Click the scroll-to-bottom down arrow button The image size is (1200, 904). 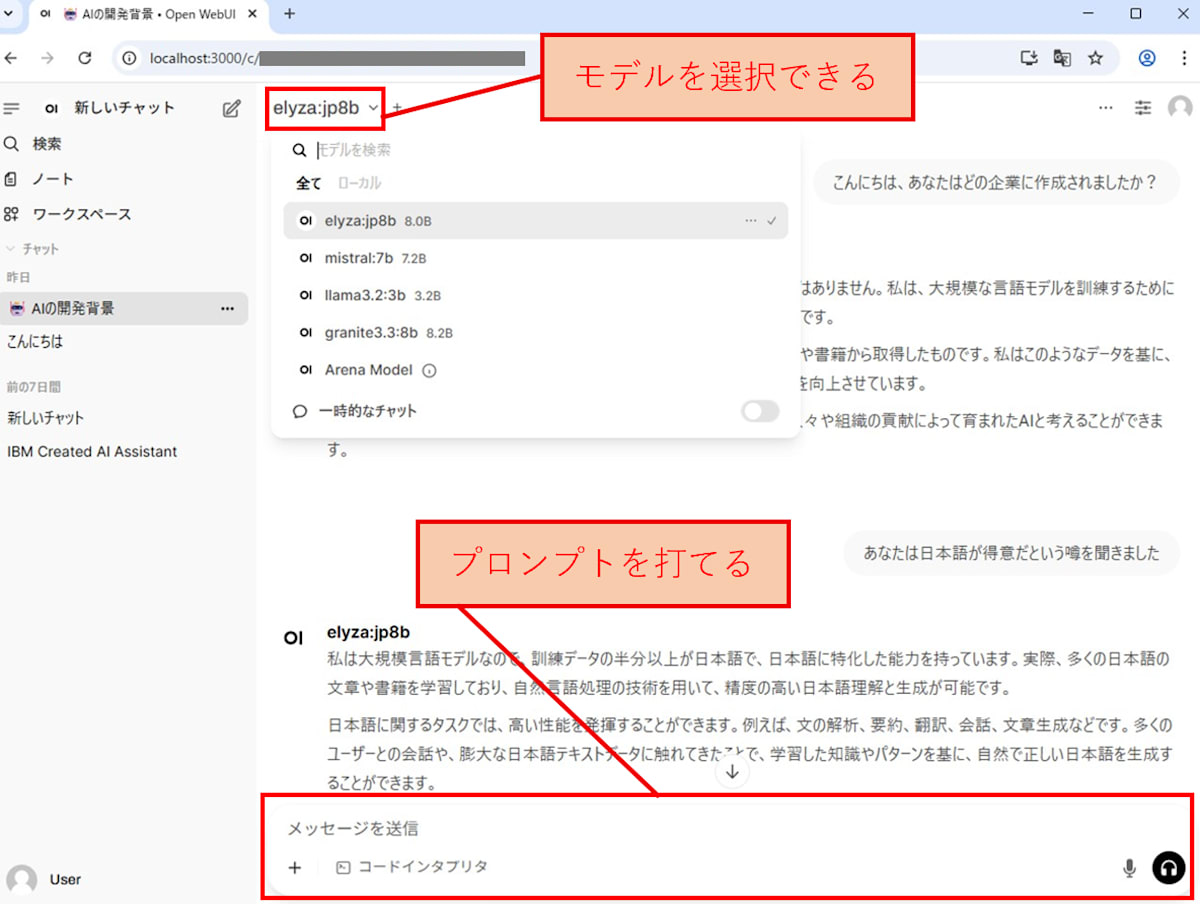click(x=732, y=772)
